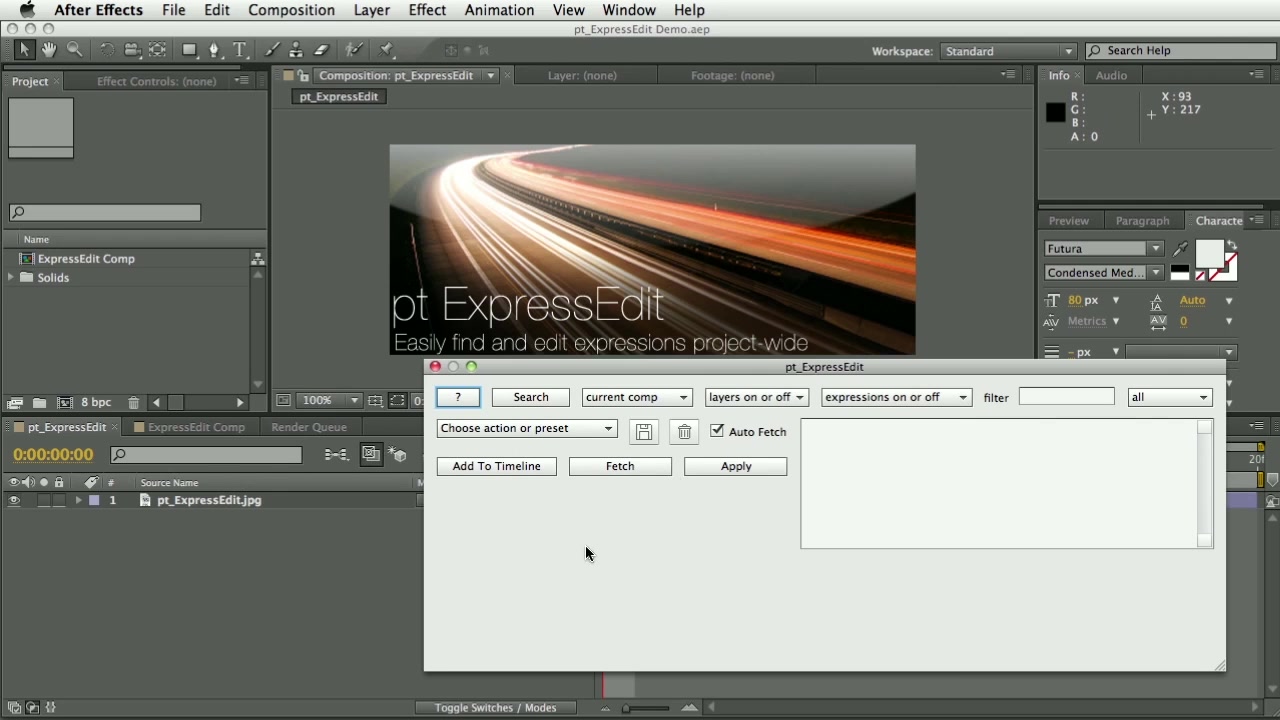Click the save preset disk icon

[644, 432]
